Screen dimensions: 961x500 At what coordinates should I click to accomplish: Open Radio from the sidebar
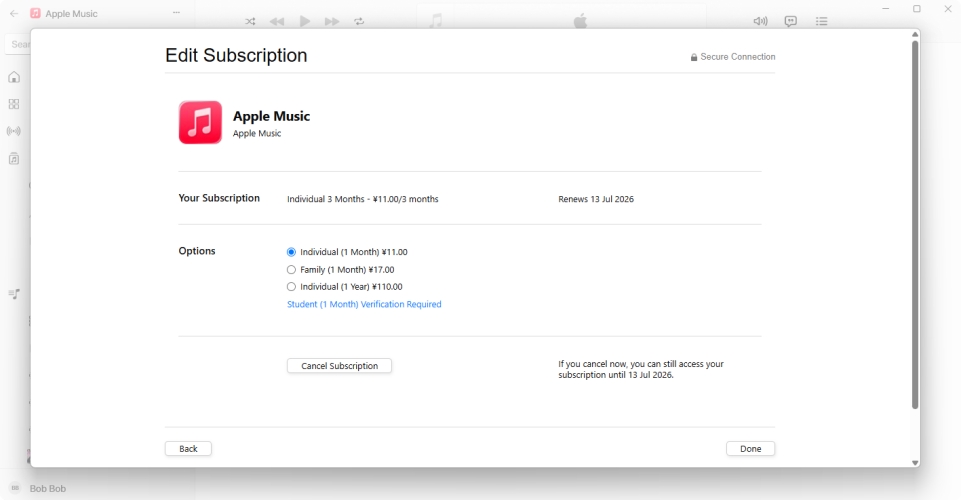tap(14, 131)
